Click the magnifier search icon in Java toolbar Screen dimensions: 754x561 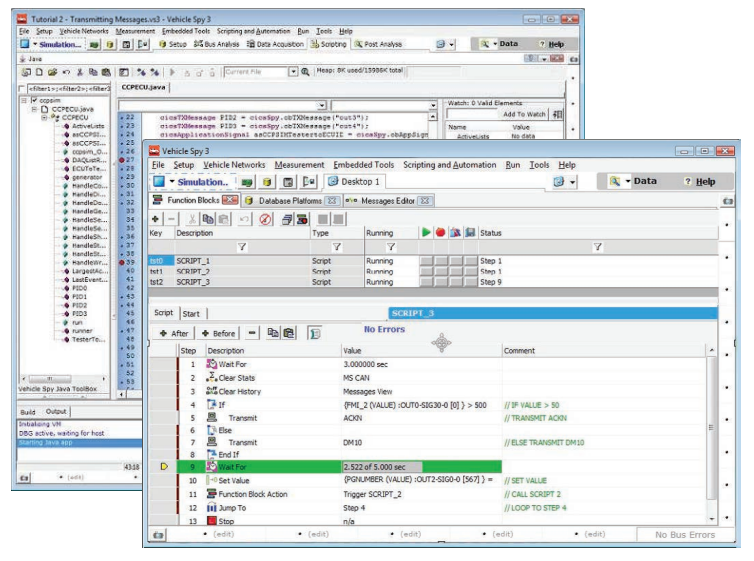(x=305, y=72)
